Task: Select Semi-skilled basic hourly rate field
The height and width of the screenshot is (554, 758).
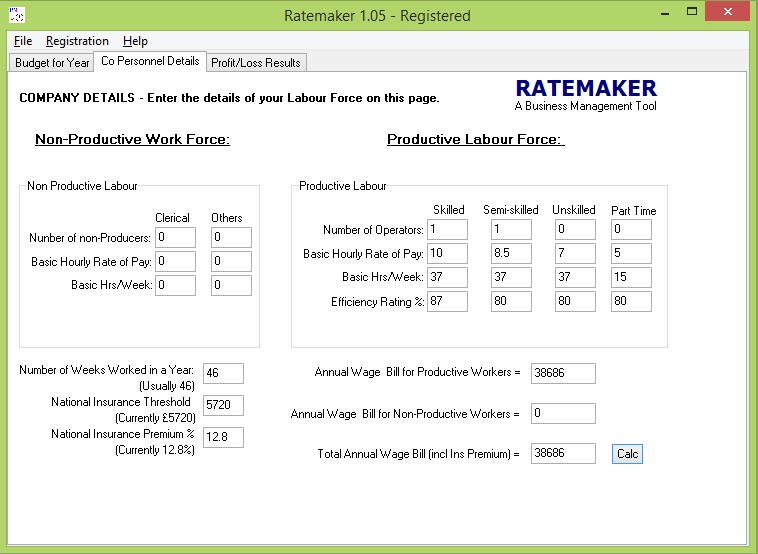Action: tap(509, 254)
